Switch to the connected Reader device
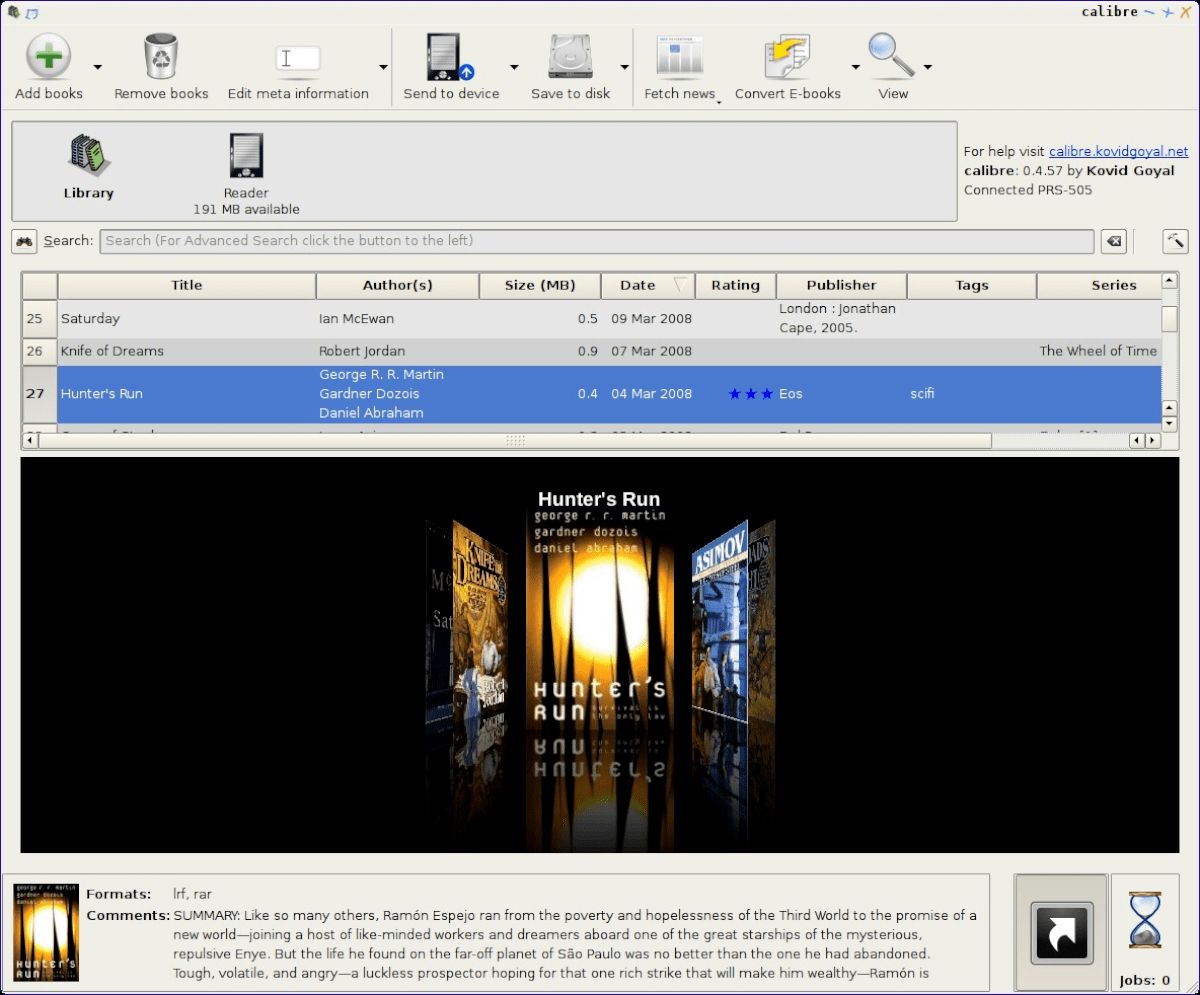This screenshot has width=1200, height=995. click(x=245, y=155)
